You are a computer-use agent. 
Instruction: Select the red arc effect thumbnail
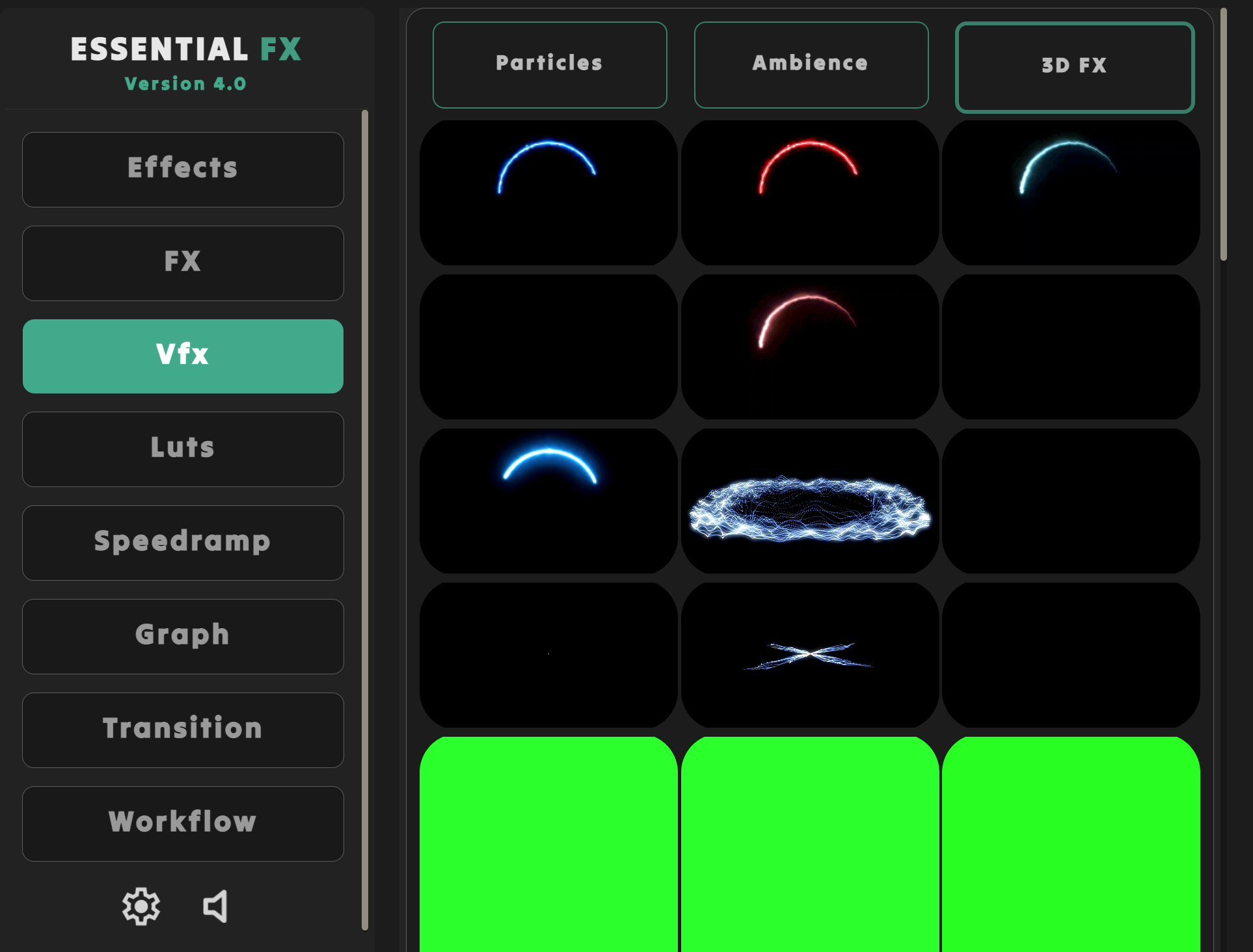coord(809,192)
